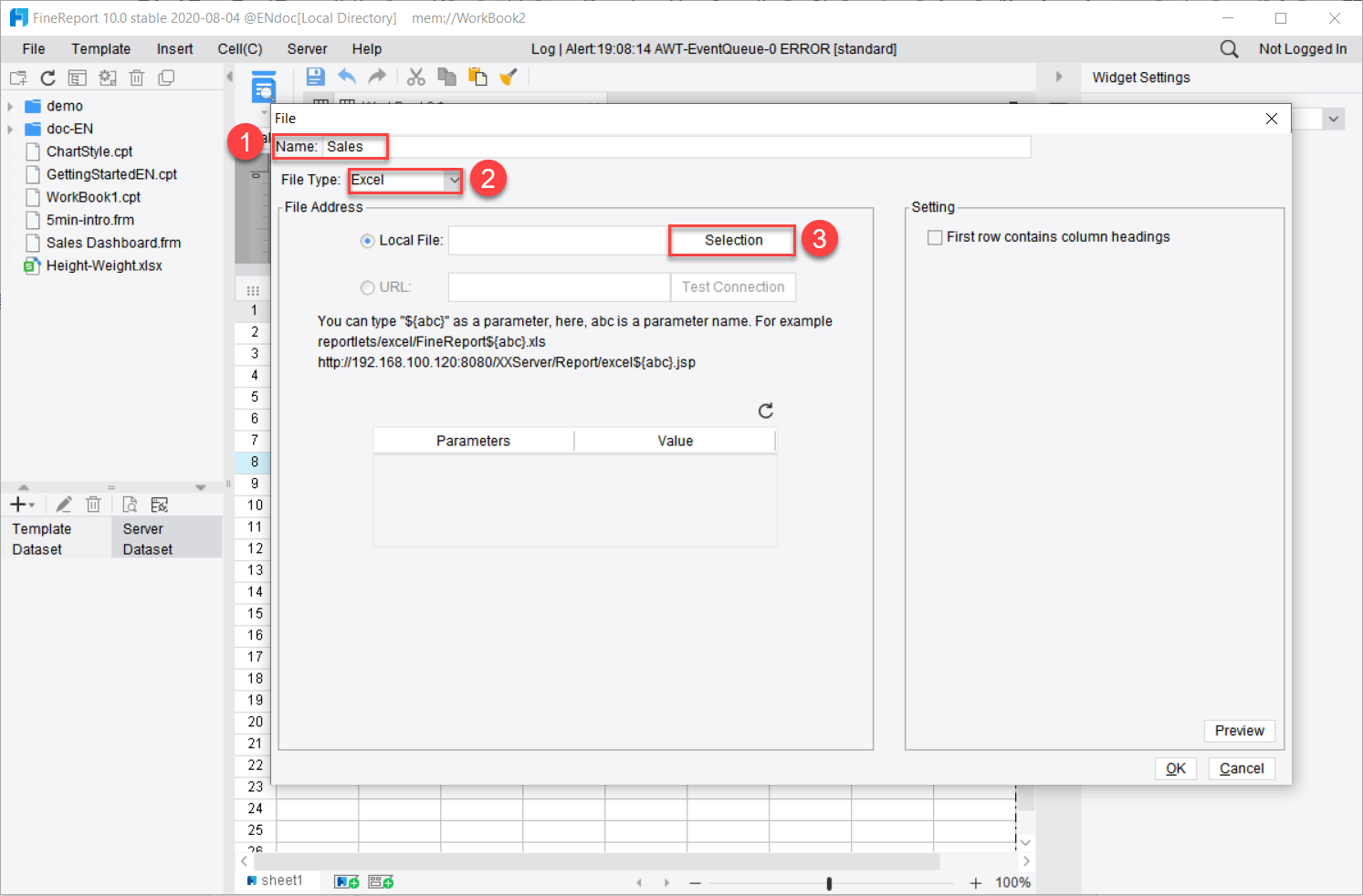Expand the doc-EN folder
This screenshot has height=896, width=1363.
pos(10,130)
